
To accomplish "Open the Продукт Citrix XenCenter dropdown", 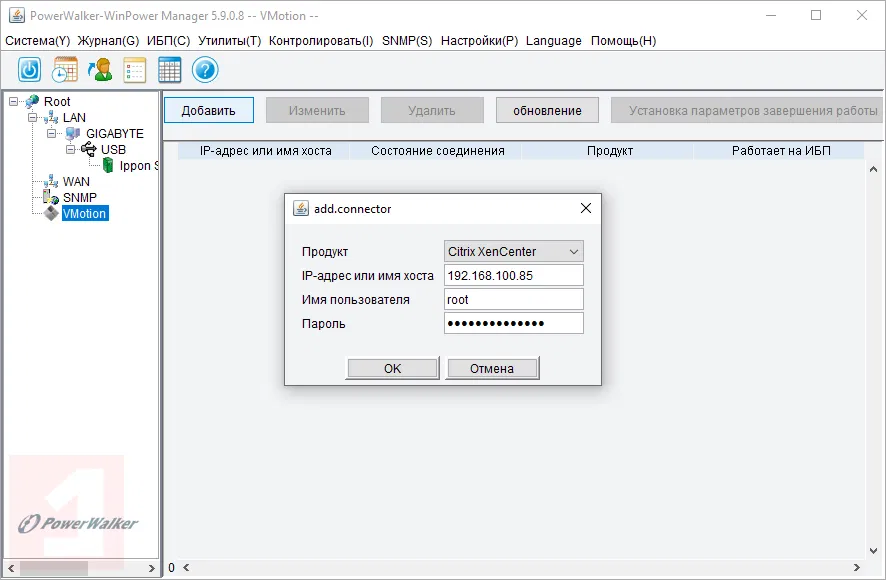I will (x=514, y=252).
